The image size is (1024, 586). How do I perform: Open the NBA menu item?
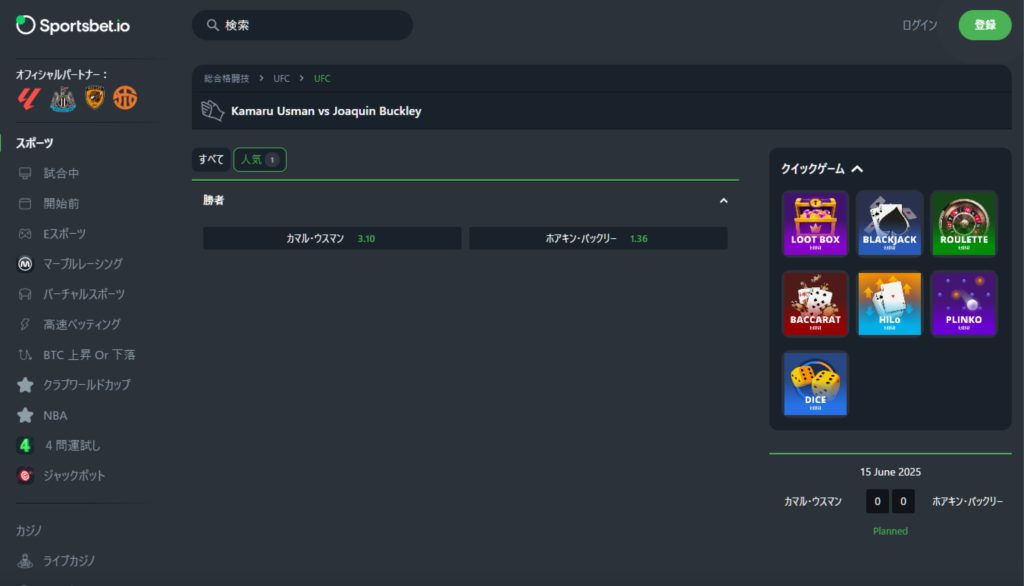(55, 415)
